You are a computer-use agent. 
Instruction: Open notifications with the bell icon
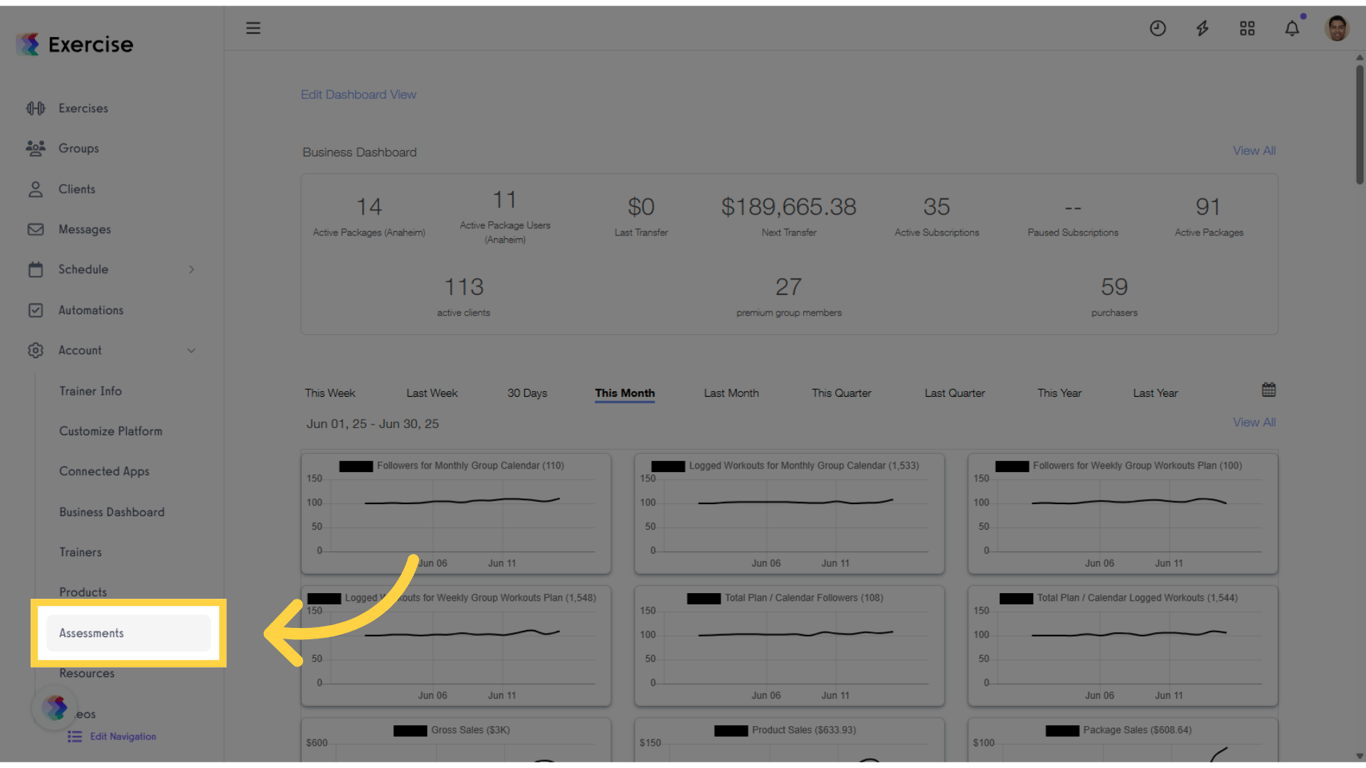(1292, 28)
